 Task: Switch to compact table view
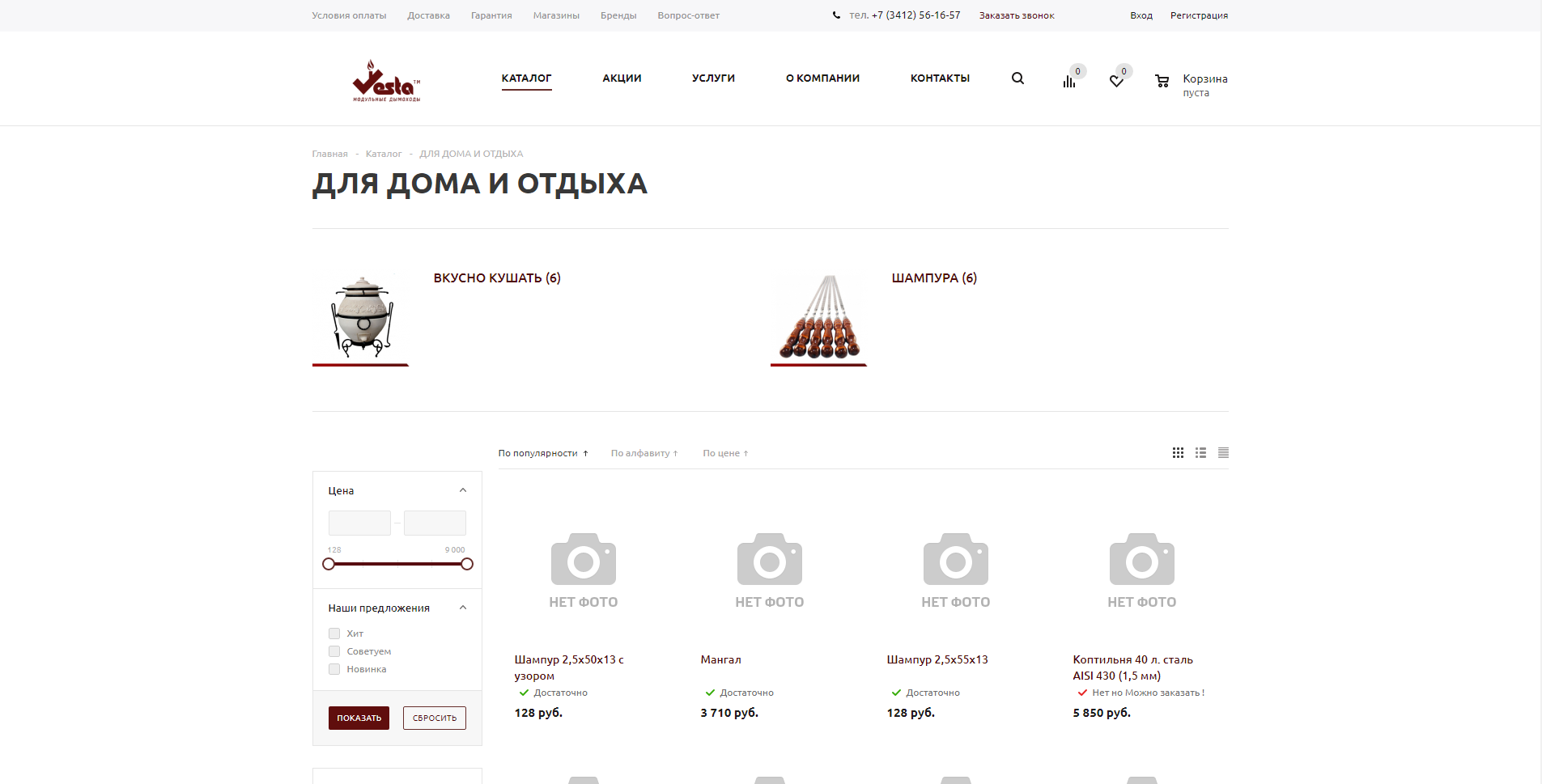pyautogui.click(x=1223, y=453)
